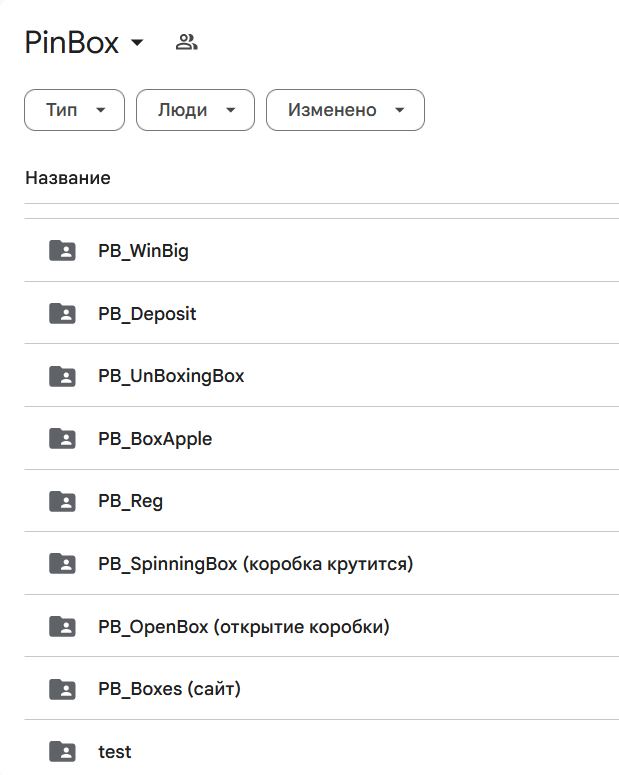Open the PB_Reg folder name
The width and height of the screenshot is (619, 775).
(x=130, y=502)
